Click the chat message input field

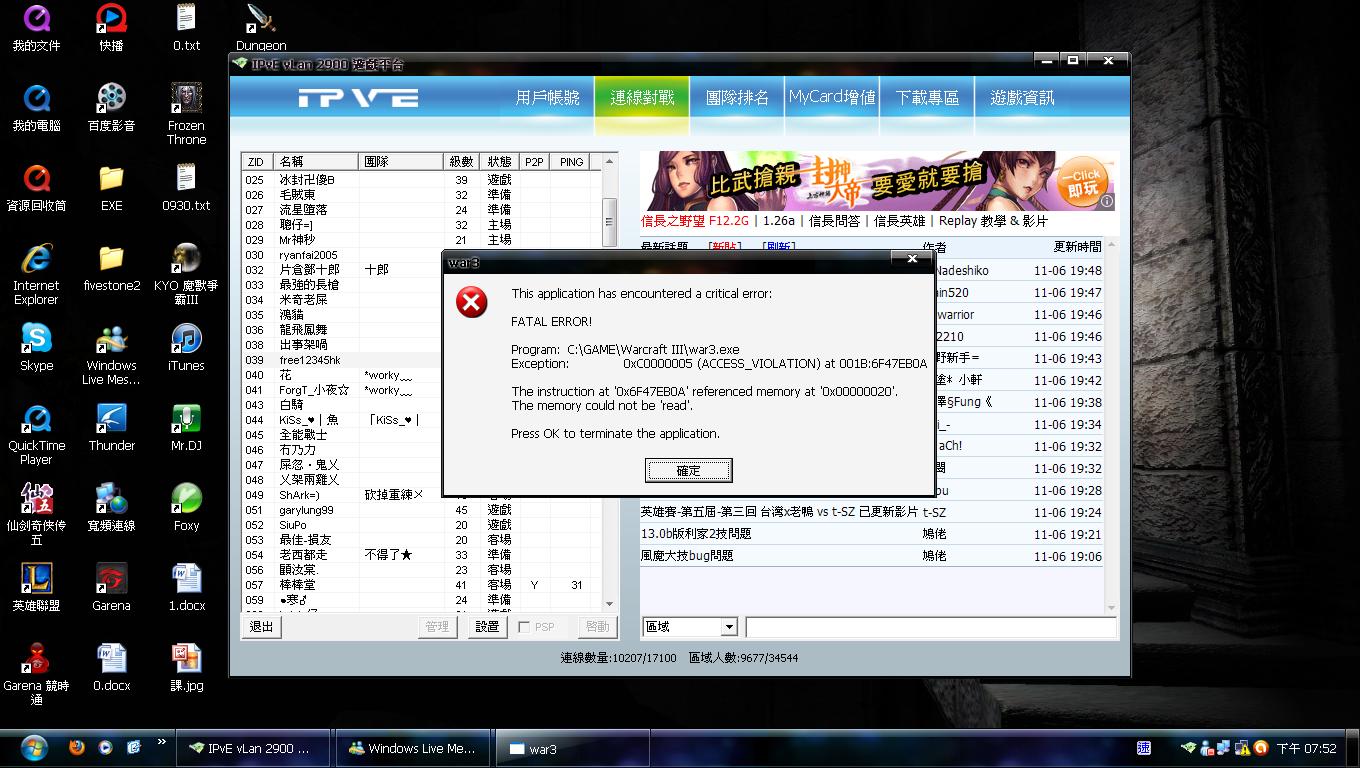pyautogui.click(x=930, y=627)
